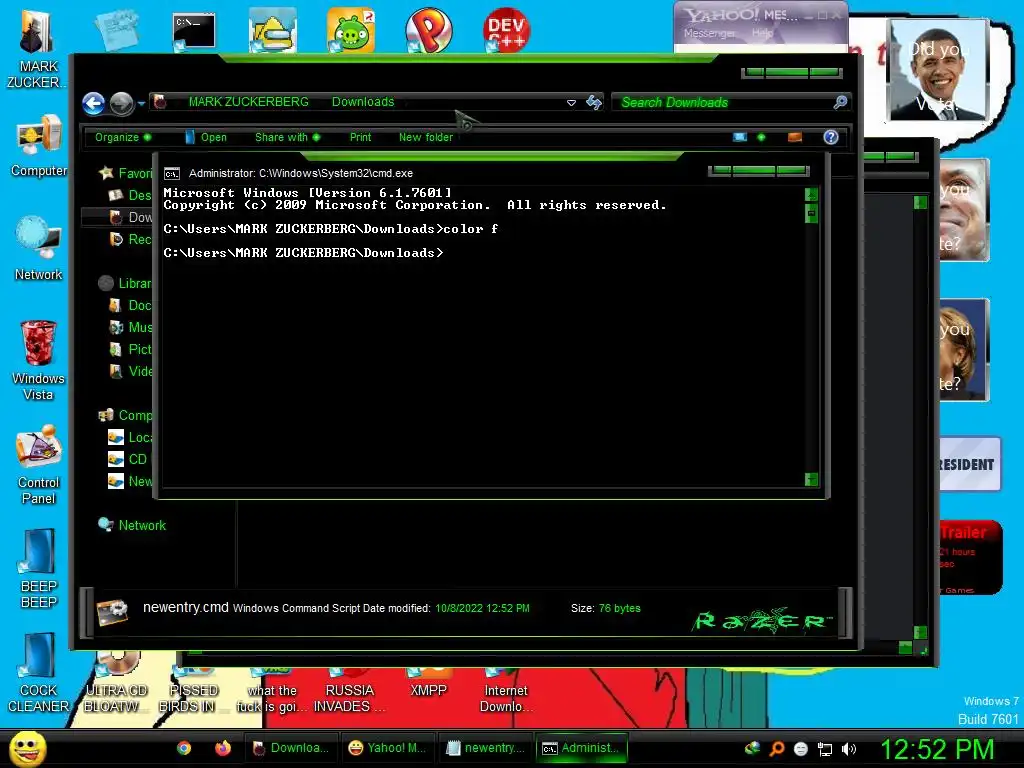Launch the red P ball desktop shortcut

click(x=428, y=29)
